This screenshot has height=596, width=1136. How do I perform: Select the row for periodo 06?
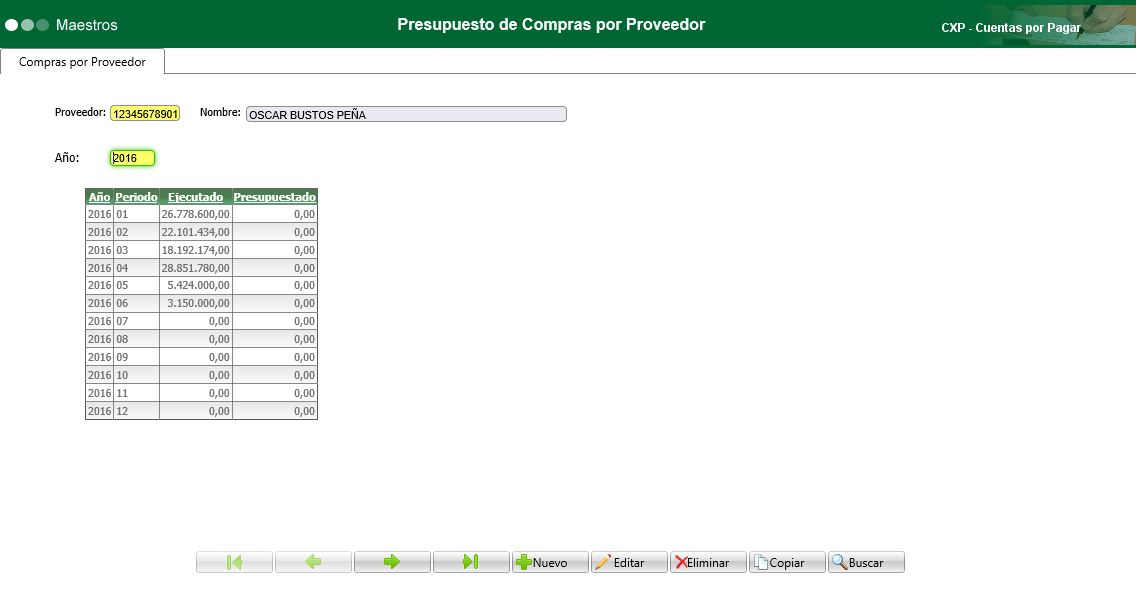[x=200, y=303]
